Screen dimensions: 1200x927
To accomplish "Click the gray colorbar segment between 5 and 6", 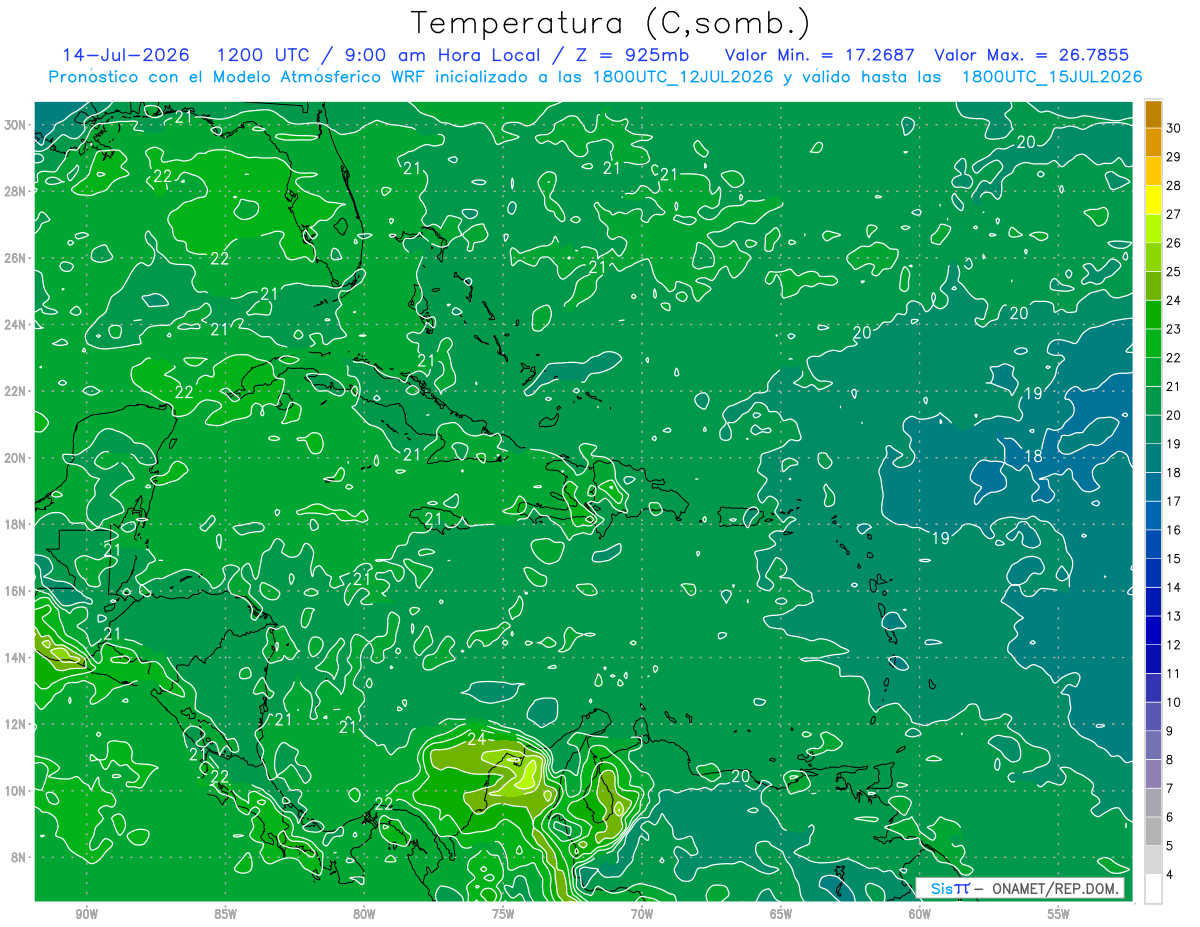I will click(x=1153, y=831).
